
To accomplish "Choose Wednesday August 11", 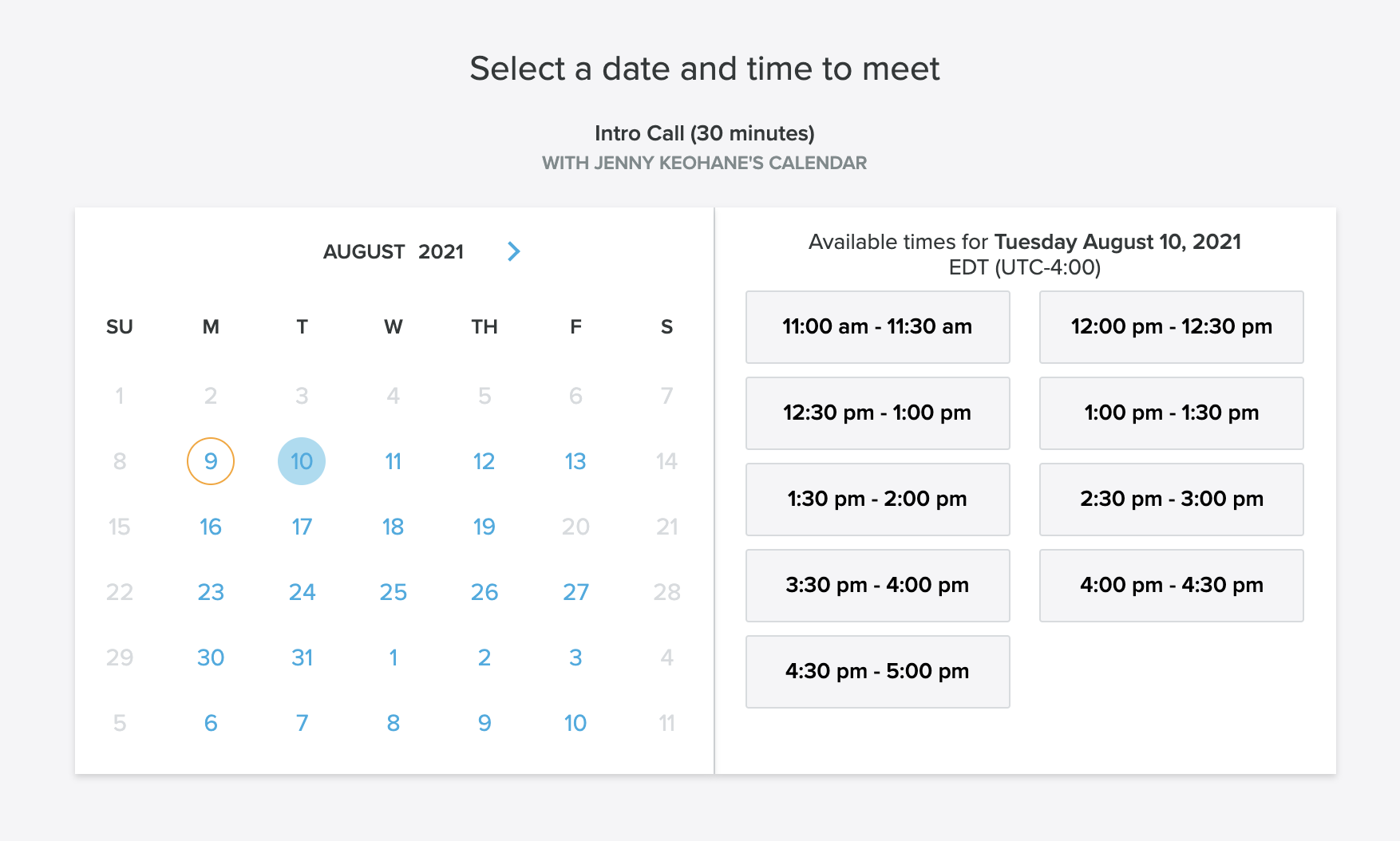I will [x=392, y=460].
